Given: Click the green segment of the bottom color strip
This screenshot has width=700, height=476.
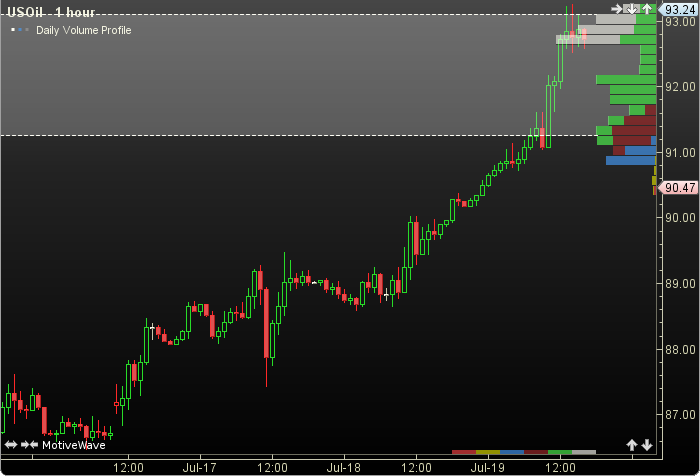Looking at the screenshot, I should [x=560, y=452].
